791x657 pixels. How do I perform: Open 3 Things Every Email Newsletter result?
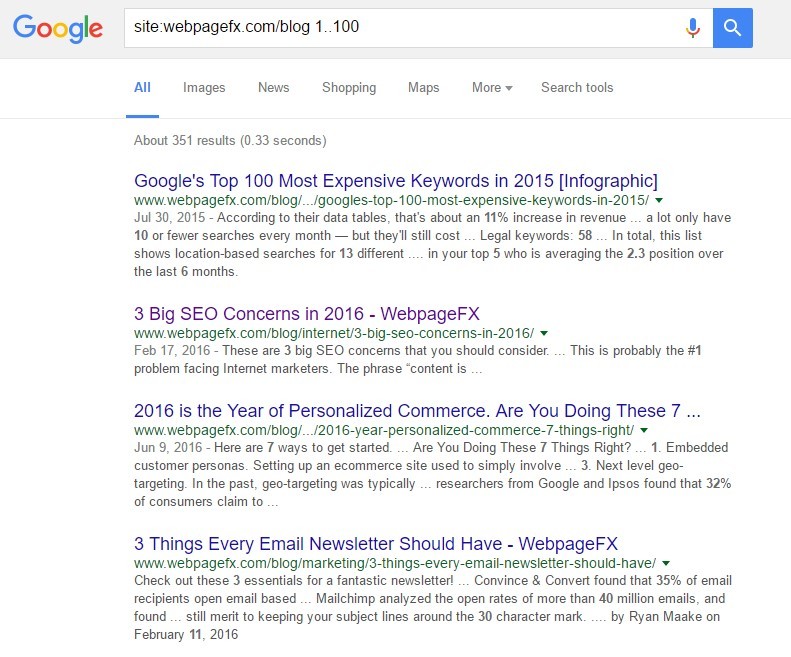(x=376, y=544)
